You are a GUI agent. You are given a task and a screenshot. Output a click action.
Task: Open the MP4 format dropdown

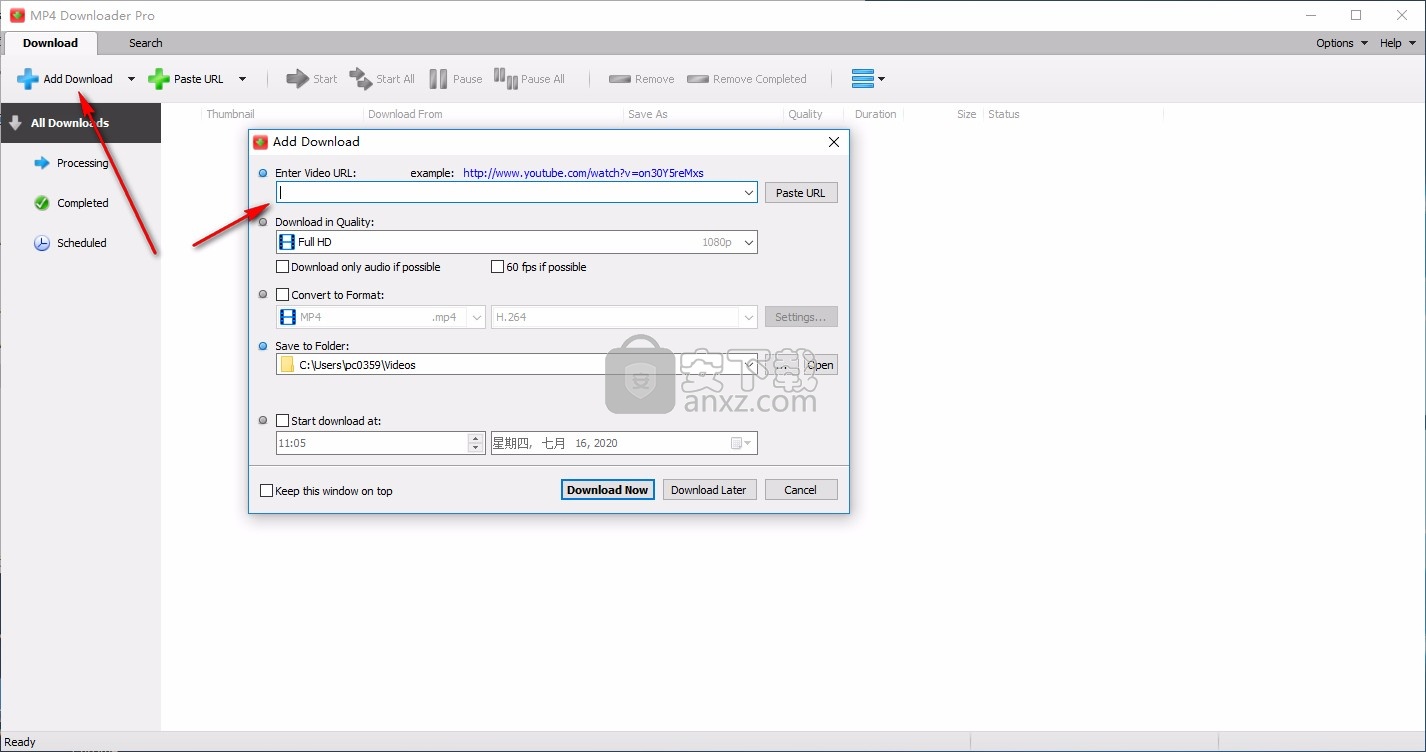click(x=476, y=317)
